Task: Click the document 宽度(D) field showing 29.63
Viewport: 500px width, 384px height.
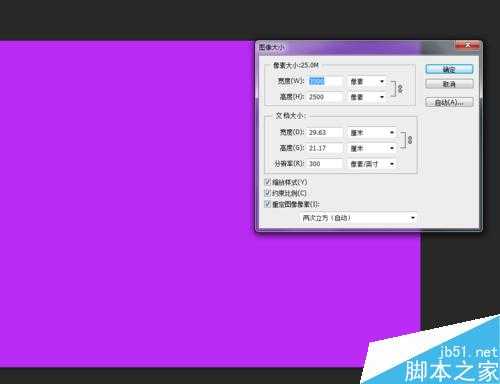Action: [x=325, y=132]
